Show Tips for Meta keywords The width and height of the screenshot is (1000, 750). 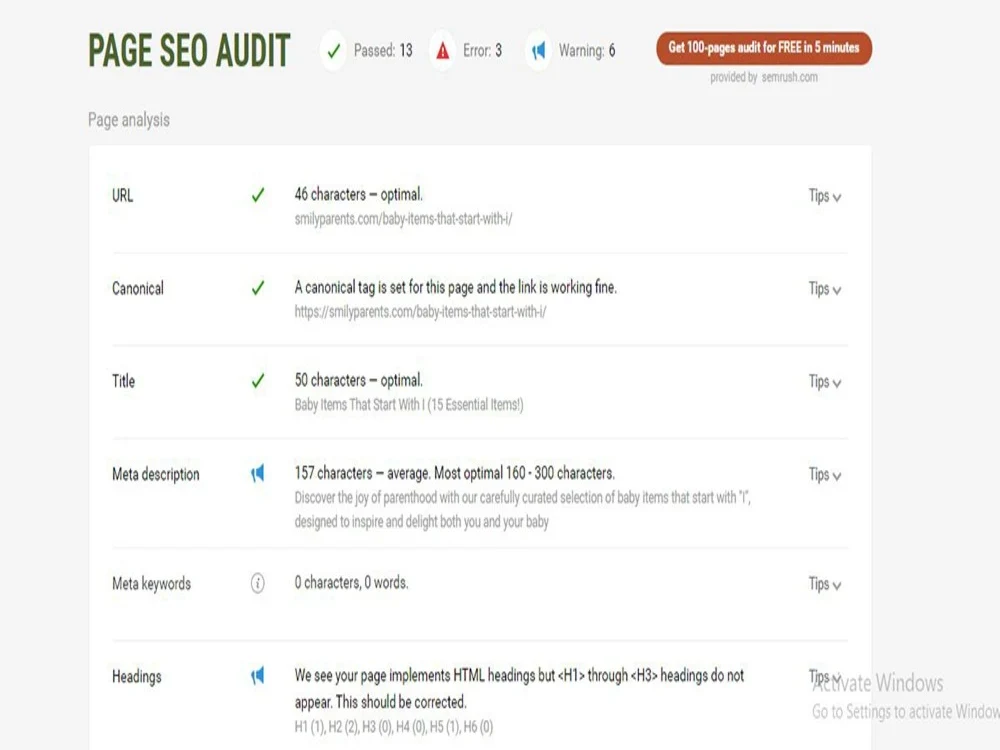coord(825,585)
